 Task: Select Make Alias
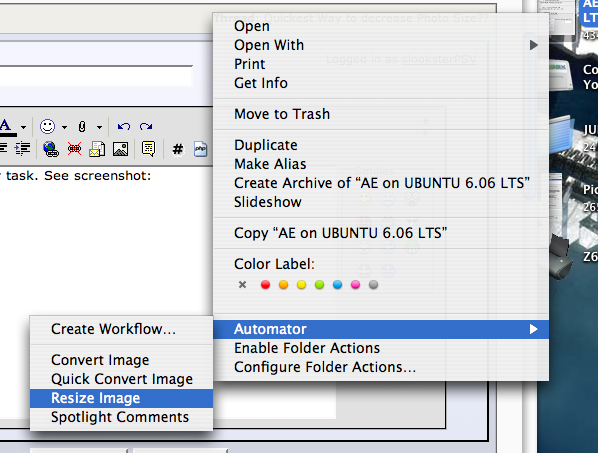381,164
